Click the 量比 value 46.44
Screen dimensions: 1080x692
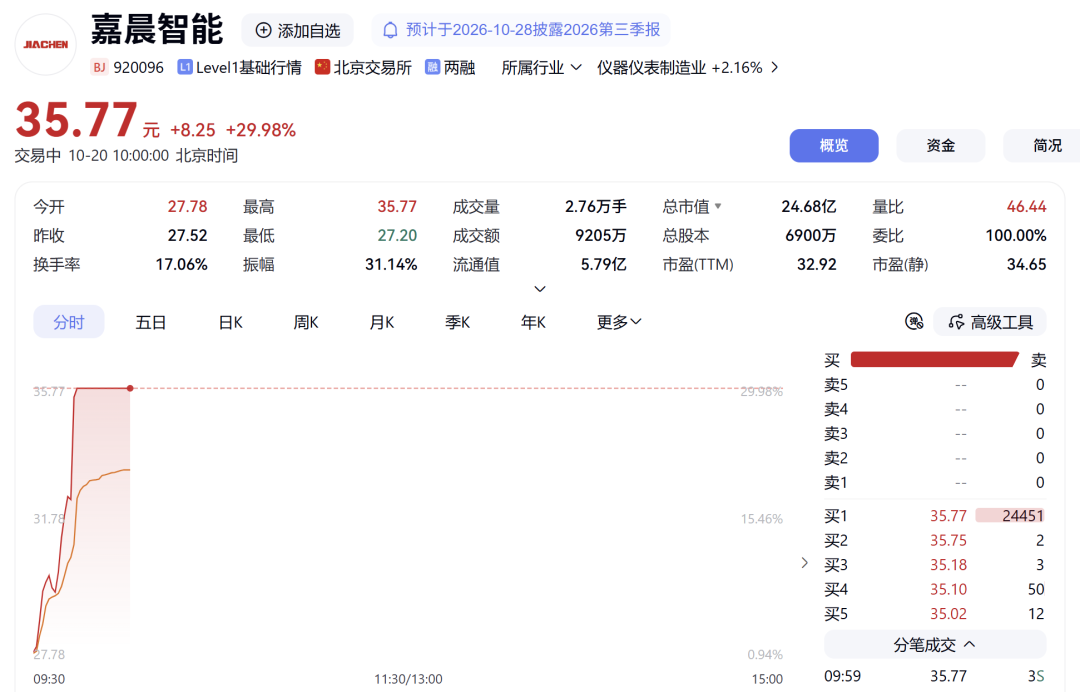tap(1026, 207)
